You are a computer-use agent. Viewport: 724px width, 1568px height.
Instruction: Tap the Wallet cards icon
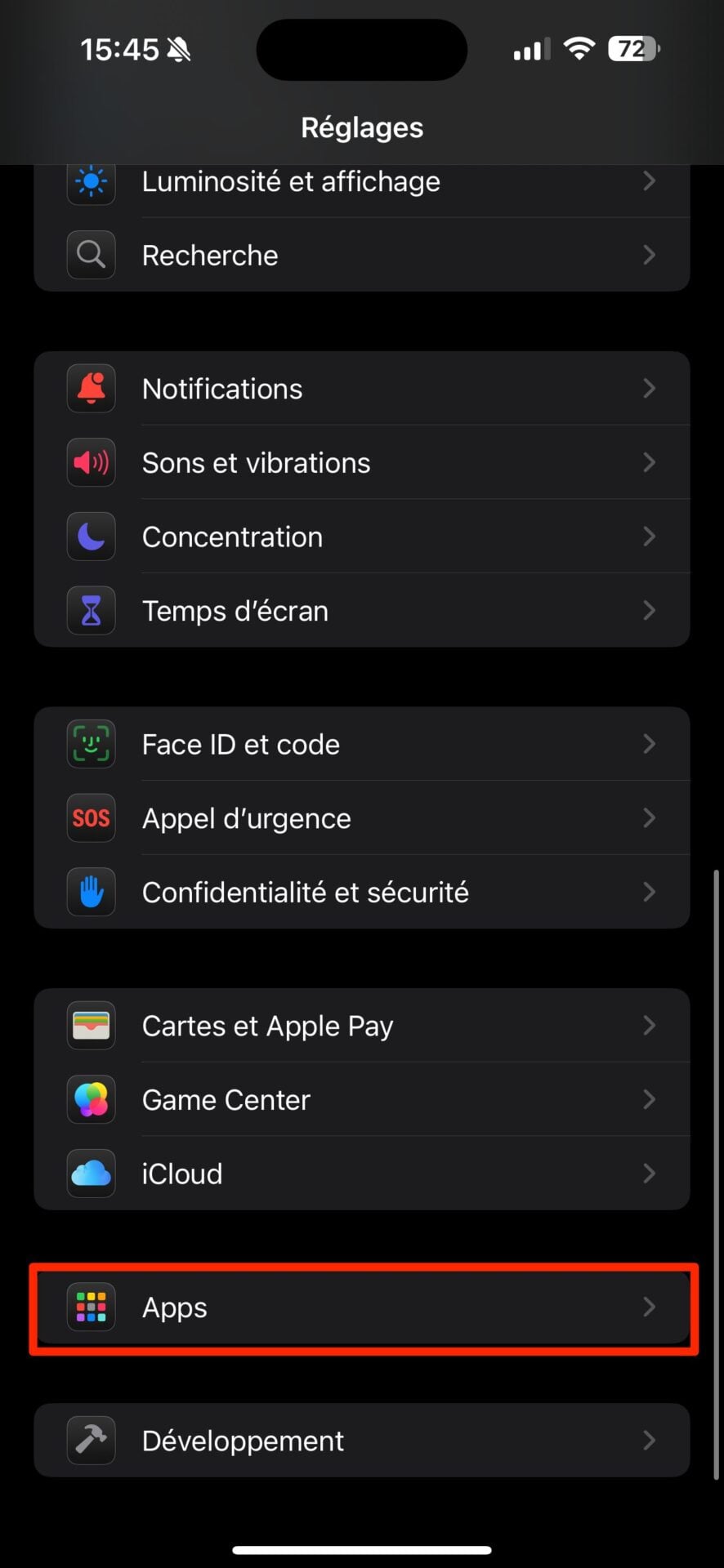(91, 1026)
